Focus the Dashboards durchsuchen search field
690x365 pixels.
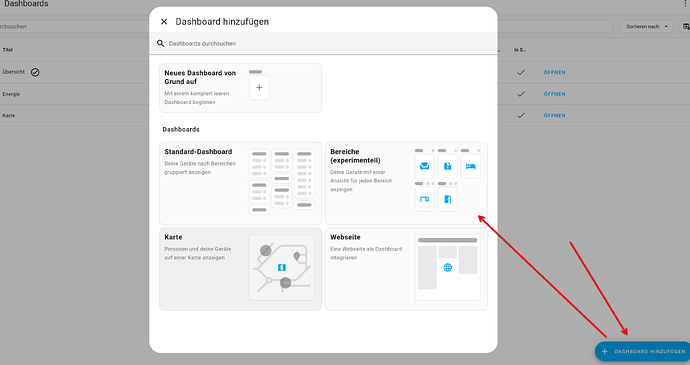pos(323,44)
